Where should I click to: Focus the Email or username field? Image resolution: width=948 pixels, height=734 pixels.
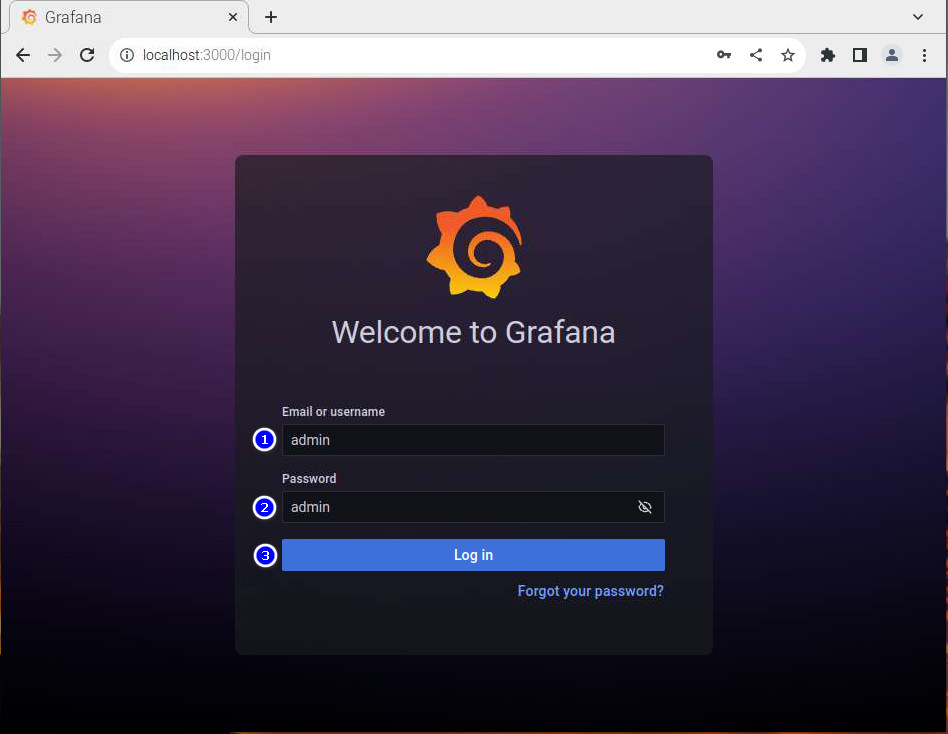click(473, 440)
